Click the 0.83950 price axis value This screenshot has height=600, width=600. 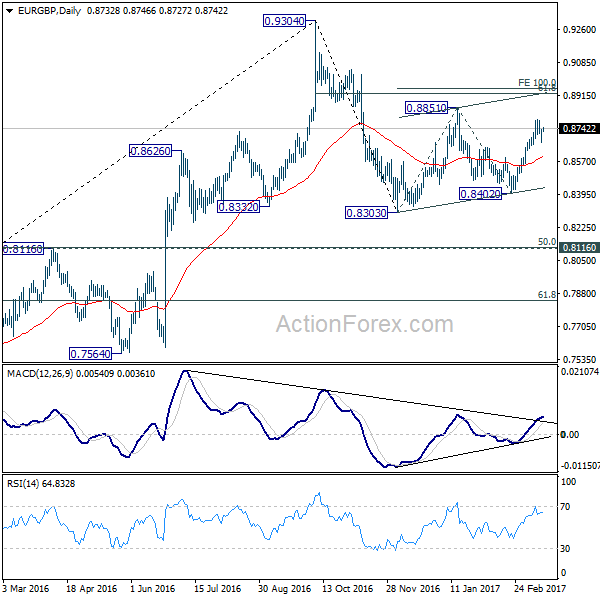pyautogui.click(x=579, y=194)
